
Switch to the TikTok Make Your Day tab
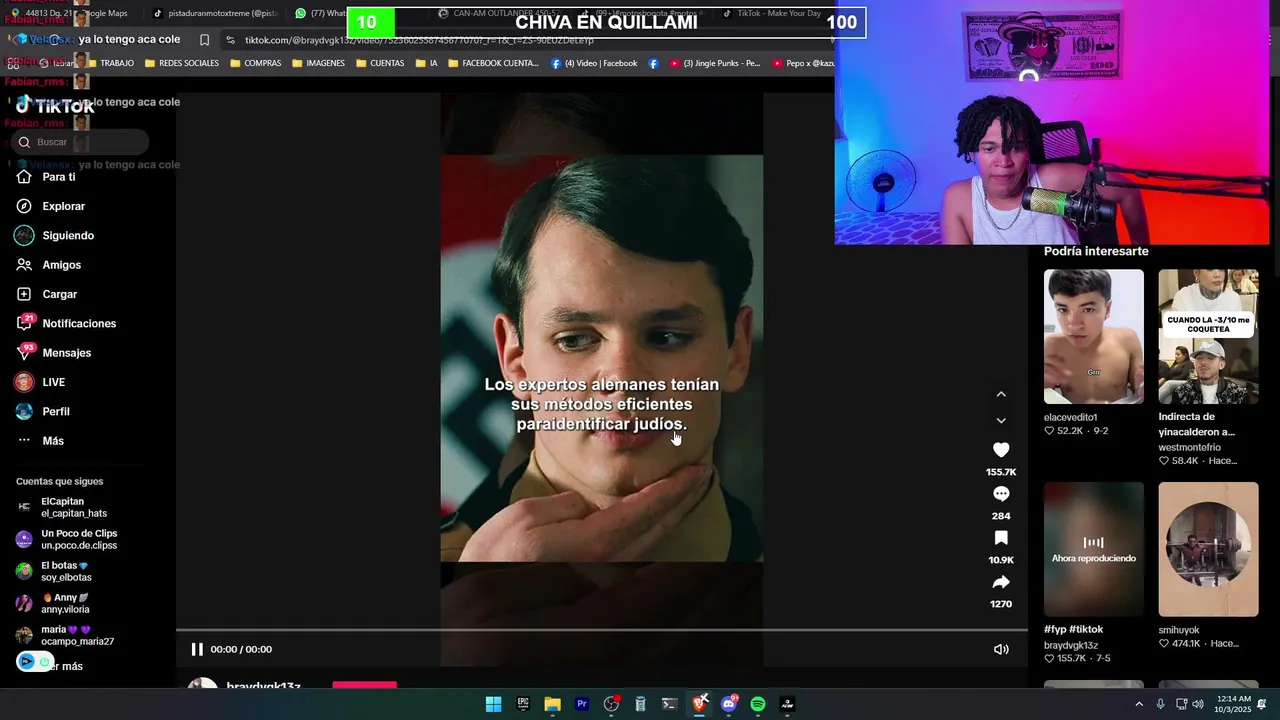tap(770, 14)
